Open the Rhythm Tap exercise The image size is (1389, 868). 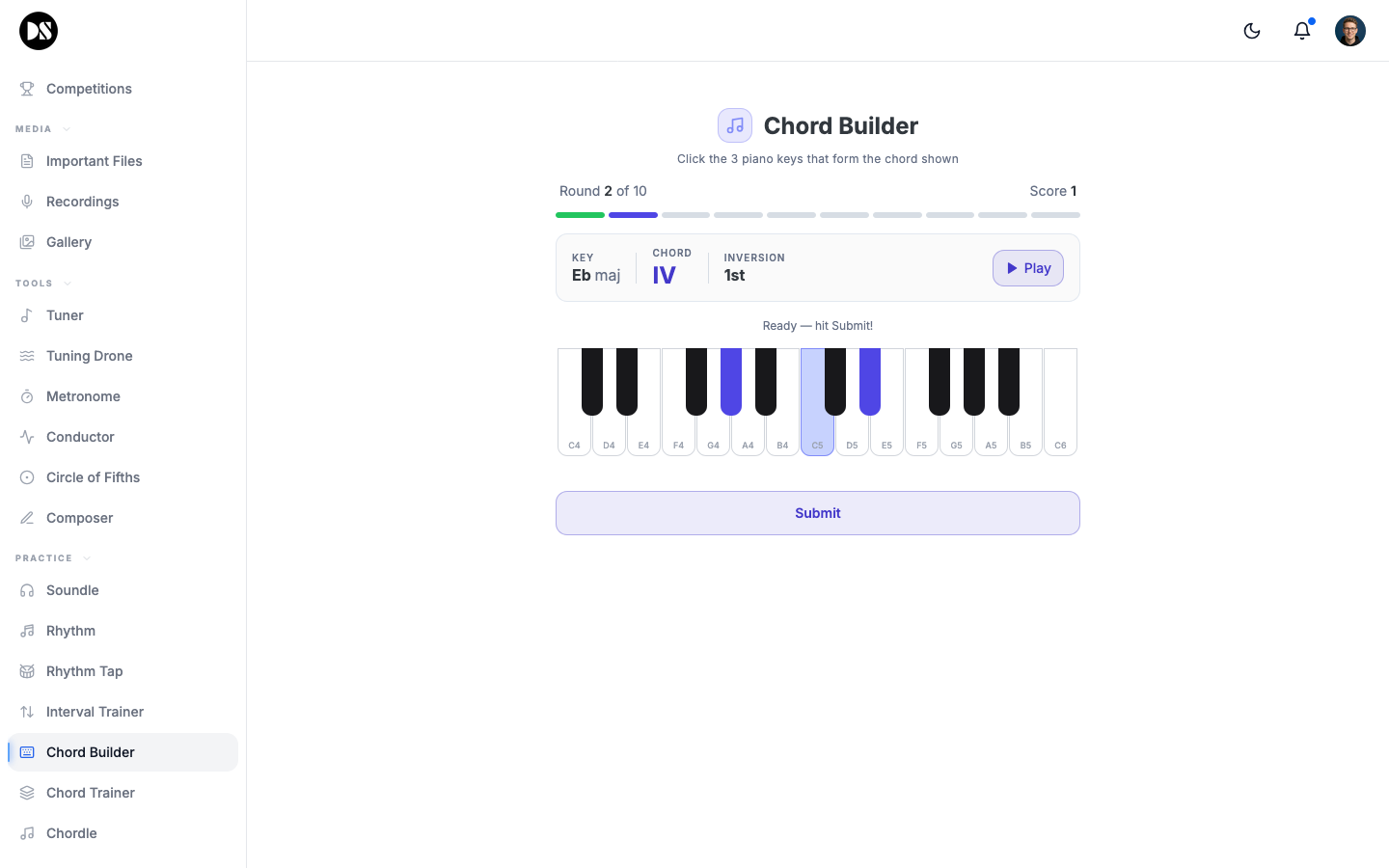[85, 670]
